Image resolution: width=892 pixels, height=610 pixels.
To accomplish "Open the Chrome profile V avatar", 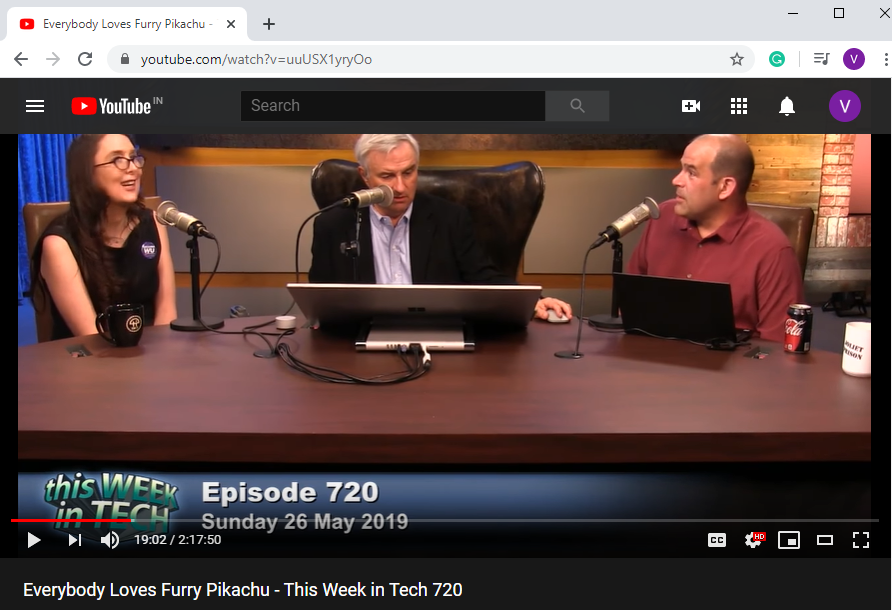I will [853, 59].
